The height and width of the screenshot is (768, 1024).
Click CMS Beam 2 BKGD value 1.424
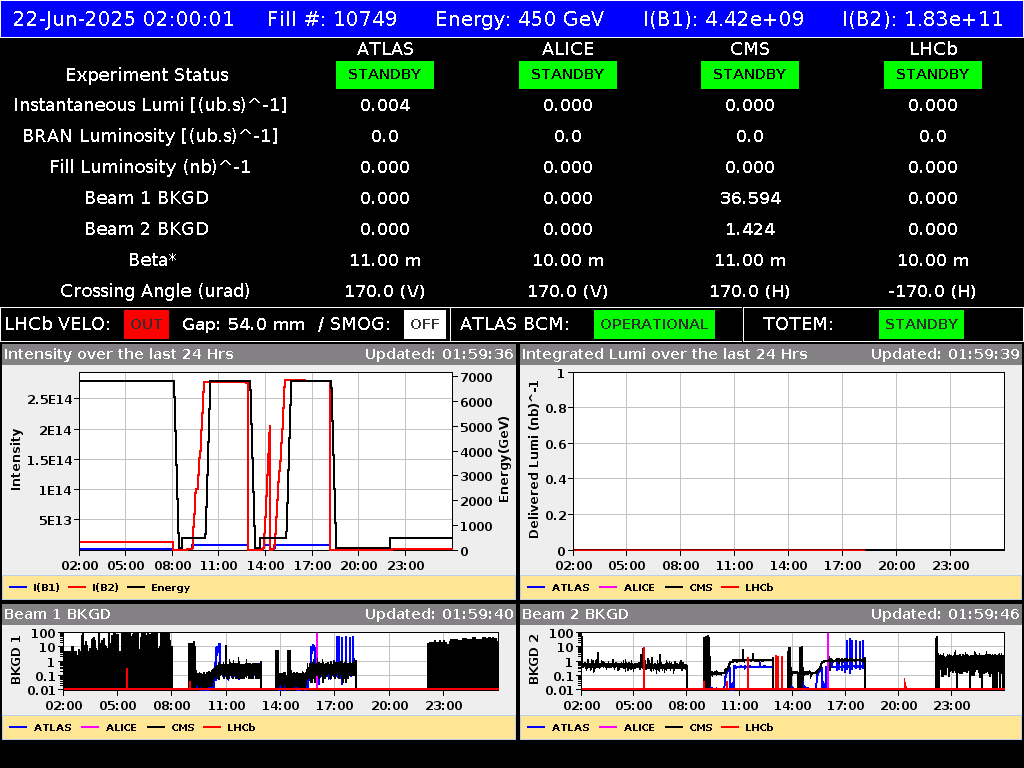(750, 229)
